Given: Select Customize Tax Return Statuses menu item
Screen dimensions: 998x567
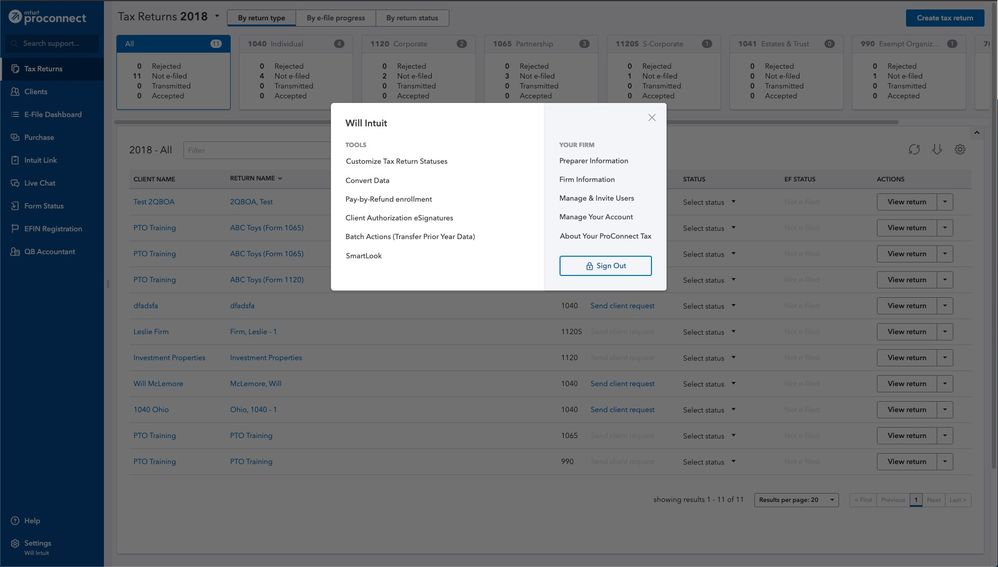Looking at the screenshot, I should [x=396, y=161].
